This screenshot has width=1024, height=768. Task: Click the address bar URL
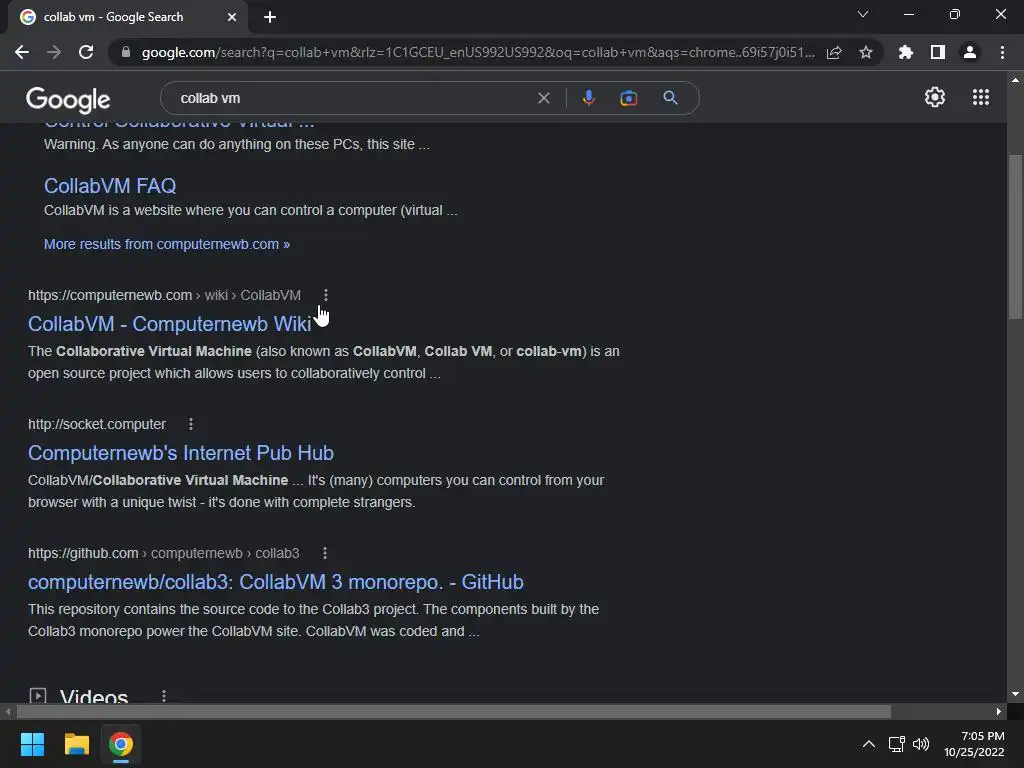point(478,52)
